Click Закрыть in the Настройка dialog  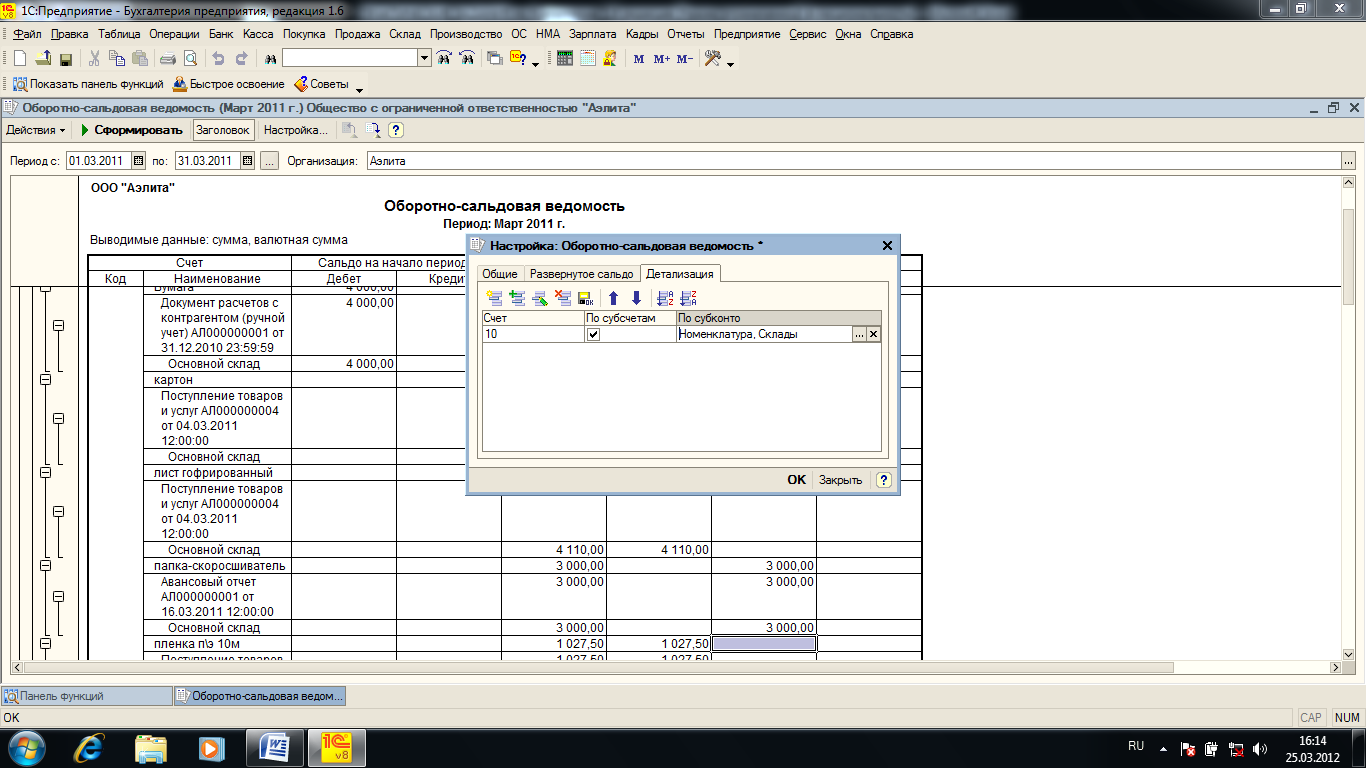pos(841,480)
